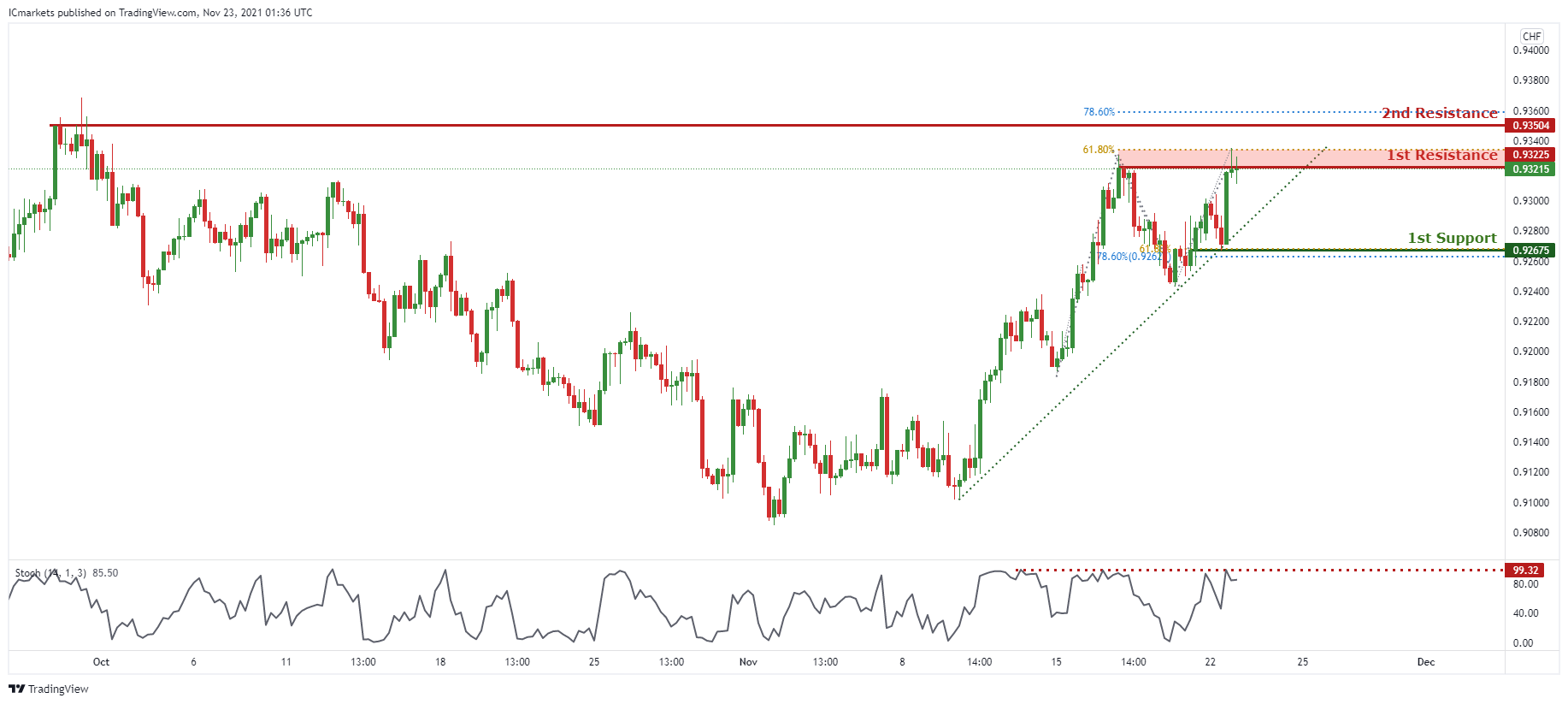
Task: Click the '22' date axis label
Action: click(x=1210, y=662)
